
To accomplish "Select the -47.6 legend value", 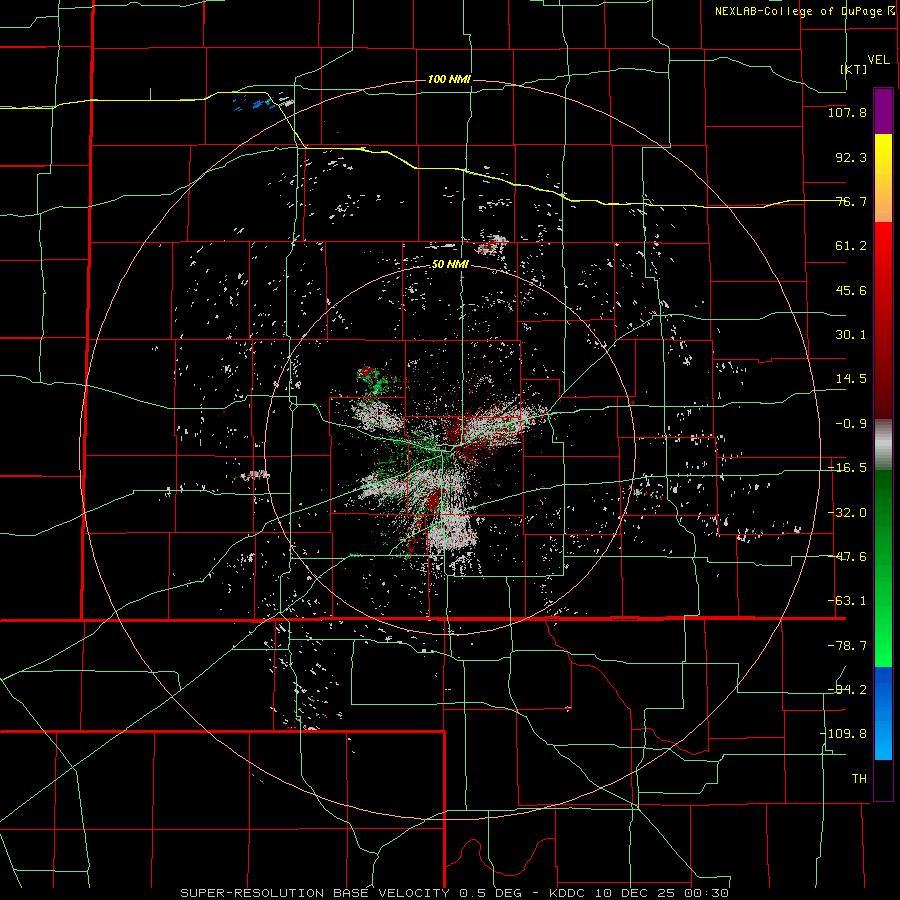I will pos(847,557).
